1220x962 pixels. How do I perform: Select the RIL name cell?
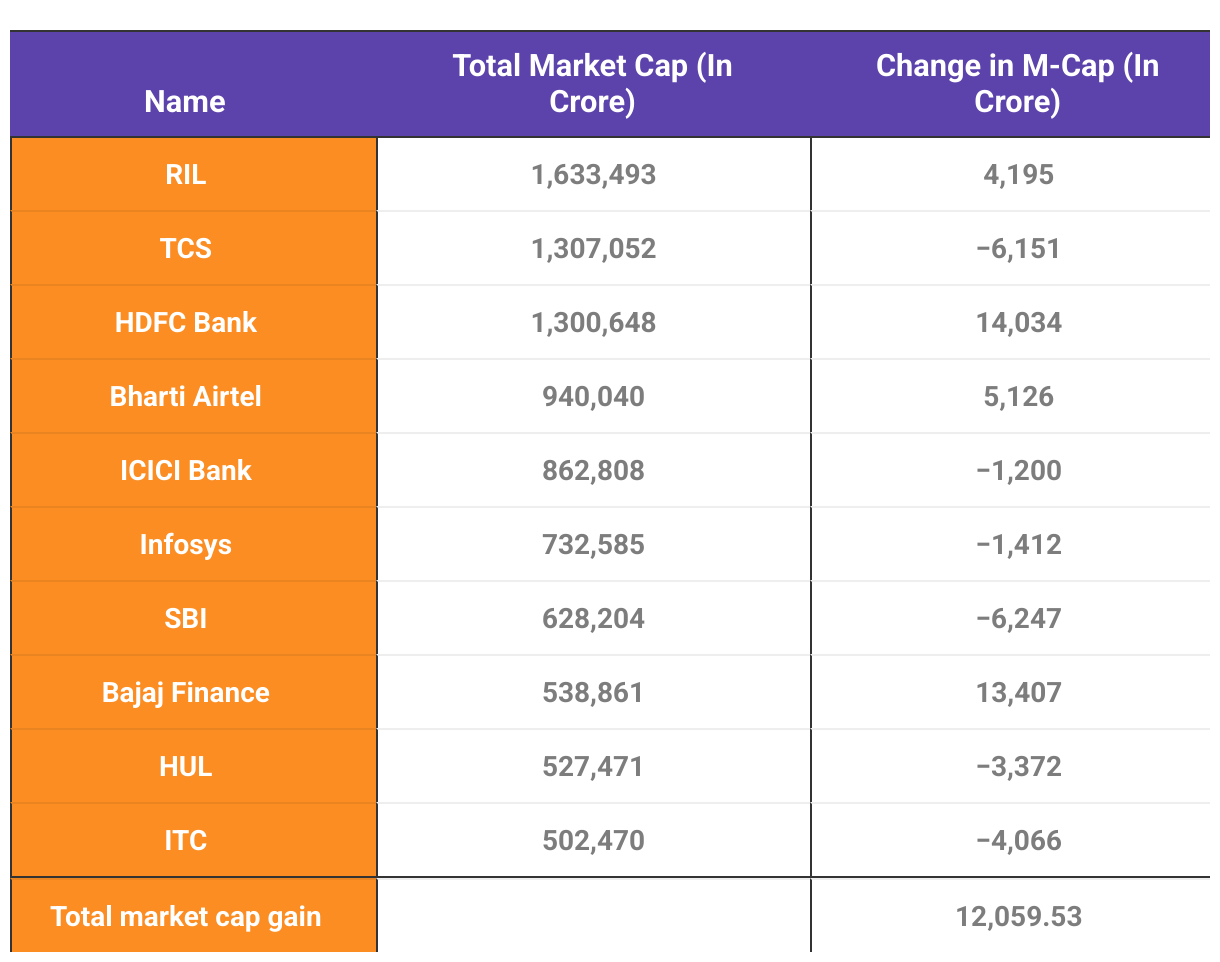186,175
